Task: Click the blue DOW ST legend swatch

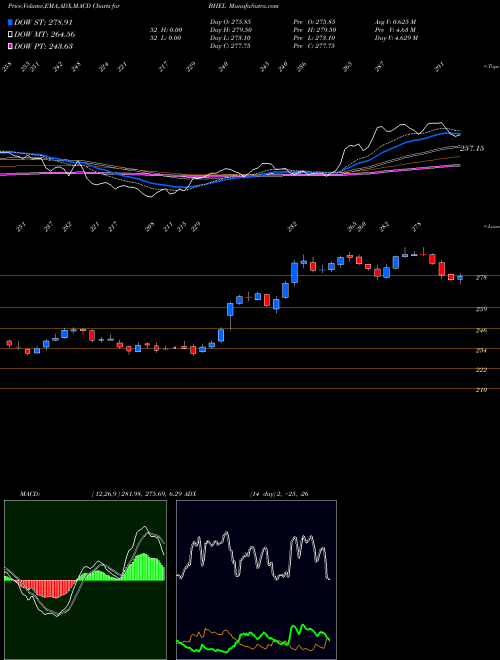Action: [11, 22]
